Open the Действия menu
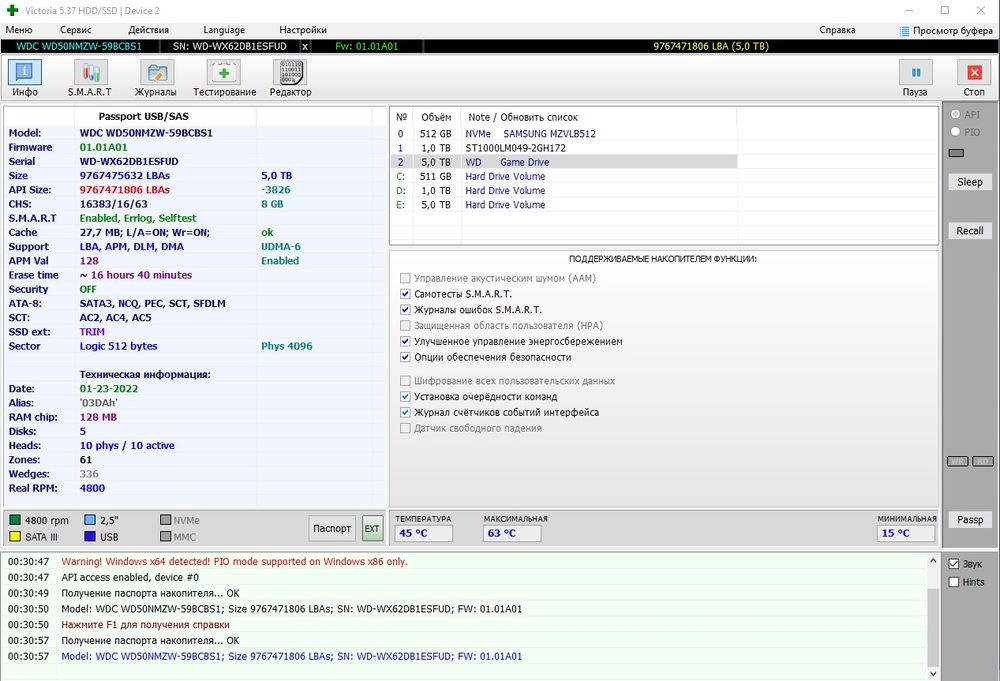The image size is (1000, 681). tap(149, 30)
